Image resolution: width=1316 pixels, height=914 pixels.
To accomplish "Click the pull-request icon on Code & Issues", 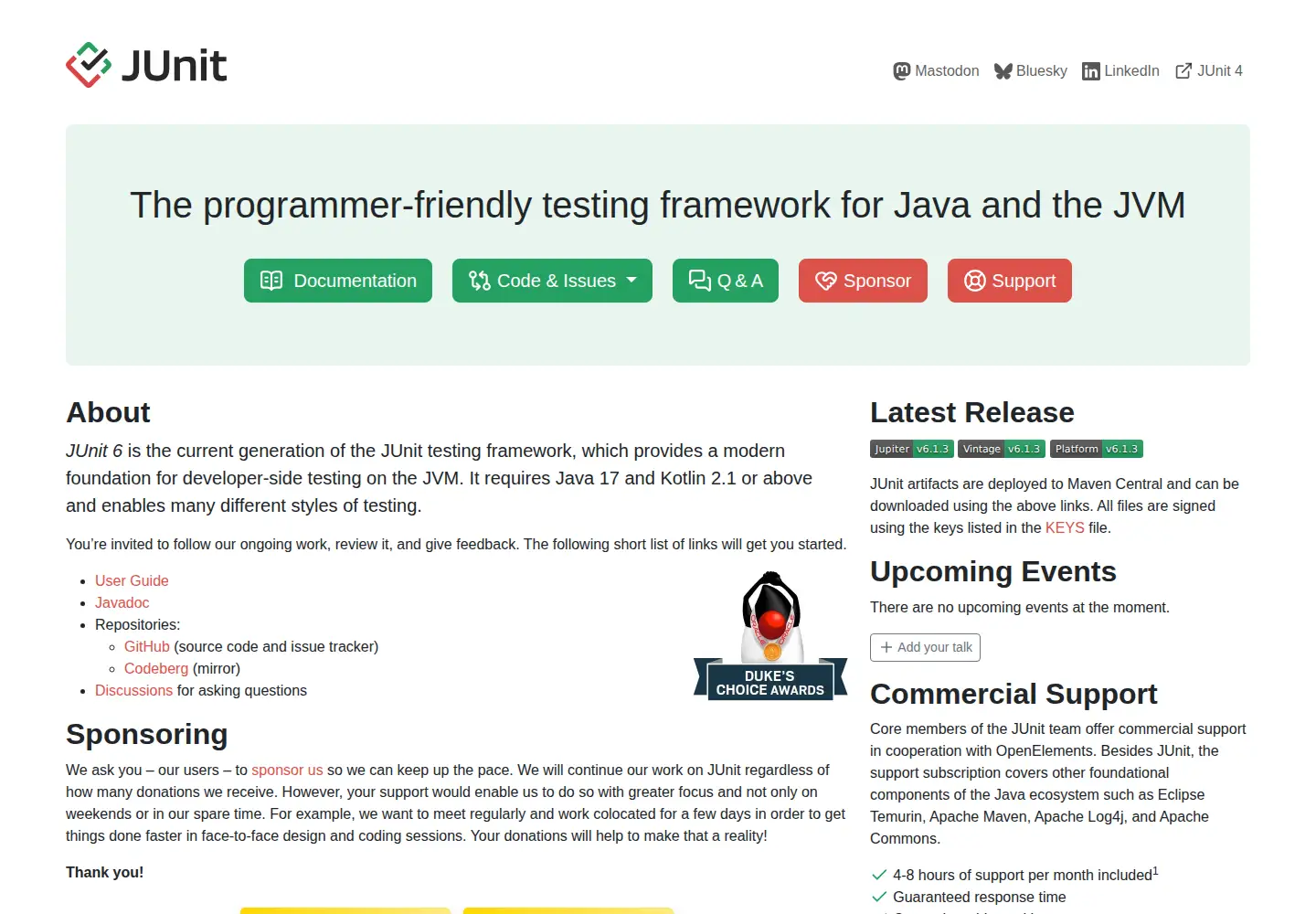I will [x=480, y=281].
